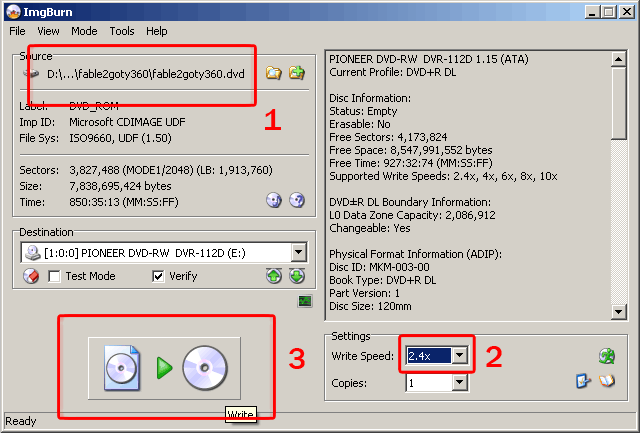Close the ImgBurn window
The height and width of the screenshot is (433, 640).
coord(627,12)
